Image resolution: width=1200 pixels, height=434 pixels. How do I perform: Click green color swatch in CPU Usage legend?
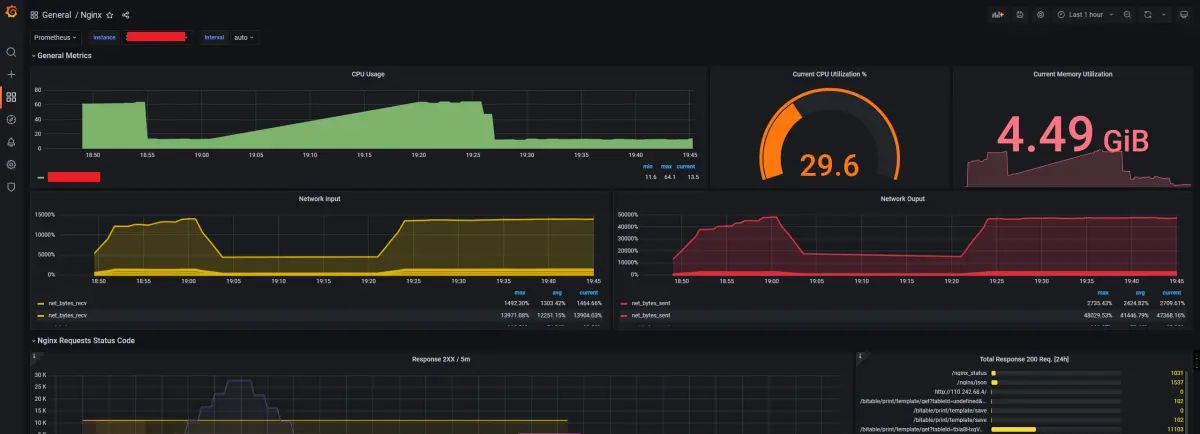pyautogui.click(x=40, y=177)
